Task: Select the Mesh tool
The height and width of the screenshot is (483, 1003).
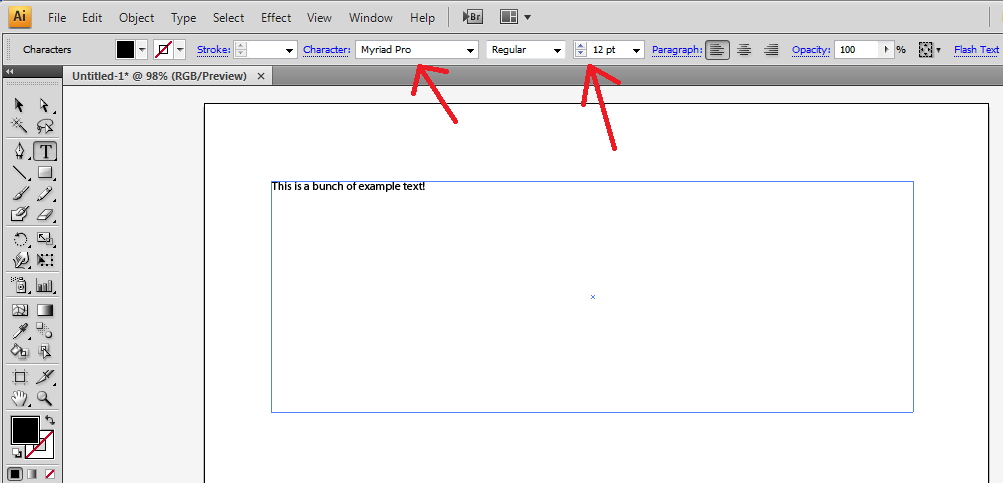Action: pyautogui.click(x=20, y=311)
